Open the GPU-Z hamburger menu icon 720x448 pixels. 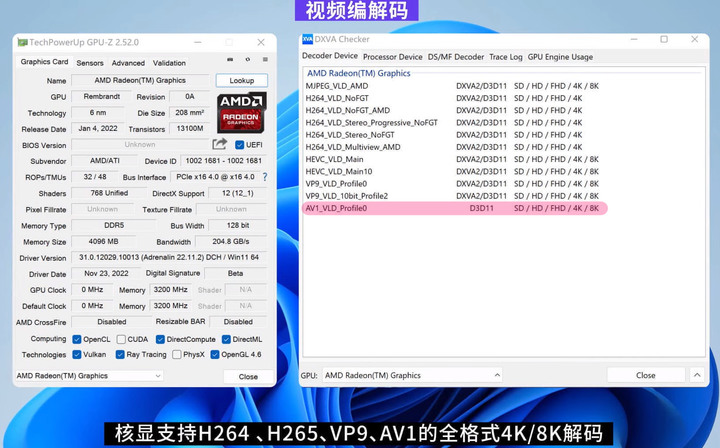point(265,59)
